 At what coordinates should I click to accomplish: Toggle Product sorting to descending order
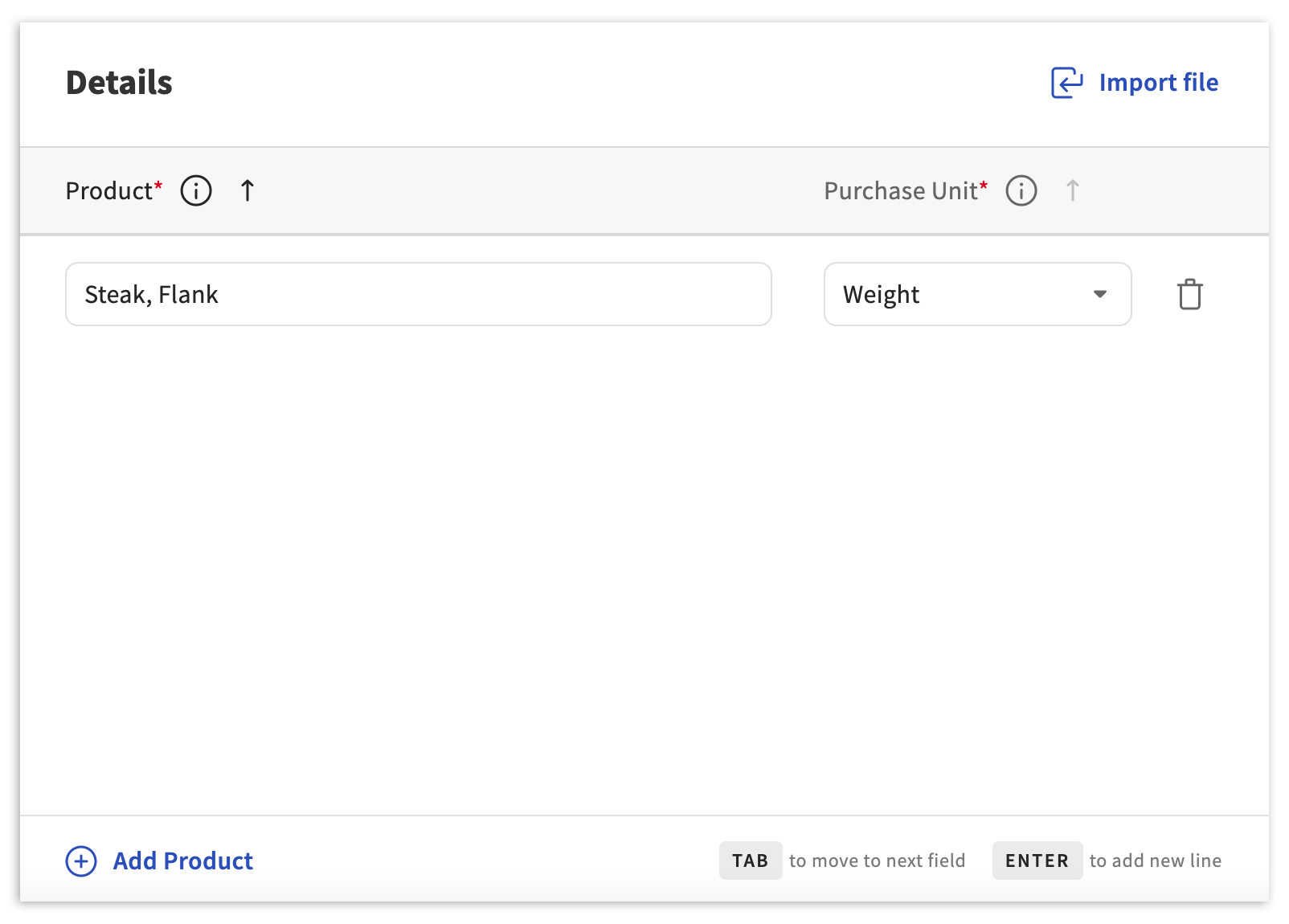click(x=247, y=190)
